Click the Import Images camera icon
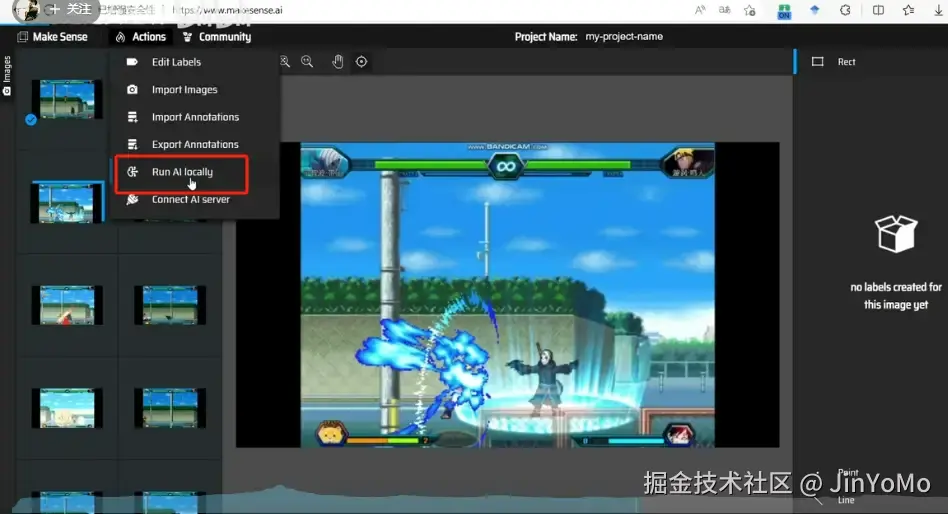Viewport: 948px width, 514px height. pyautogui.click(x=132, y=89)
